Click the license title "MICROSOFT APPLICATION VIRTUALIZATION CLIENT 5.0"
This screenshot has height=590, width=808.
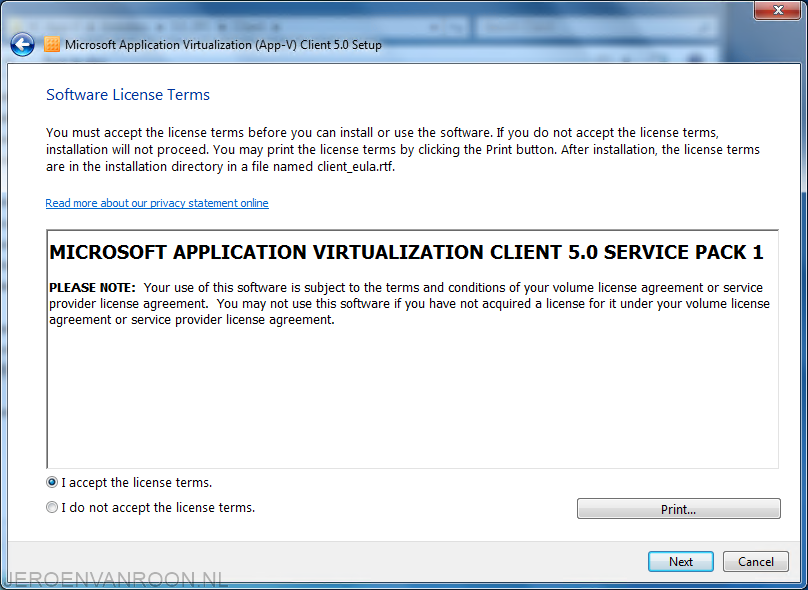click(x=324, y=252)
